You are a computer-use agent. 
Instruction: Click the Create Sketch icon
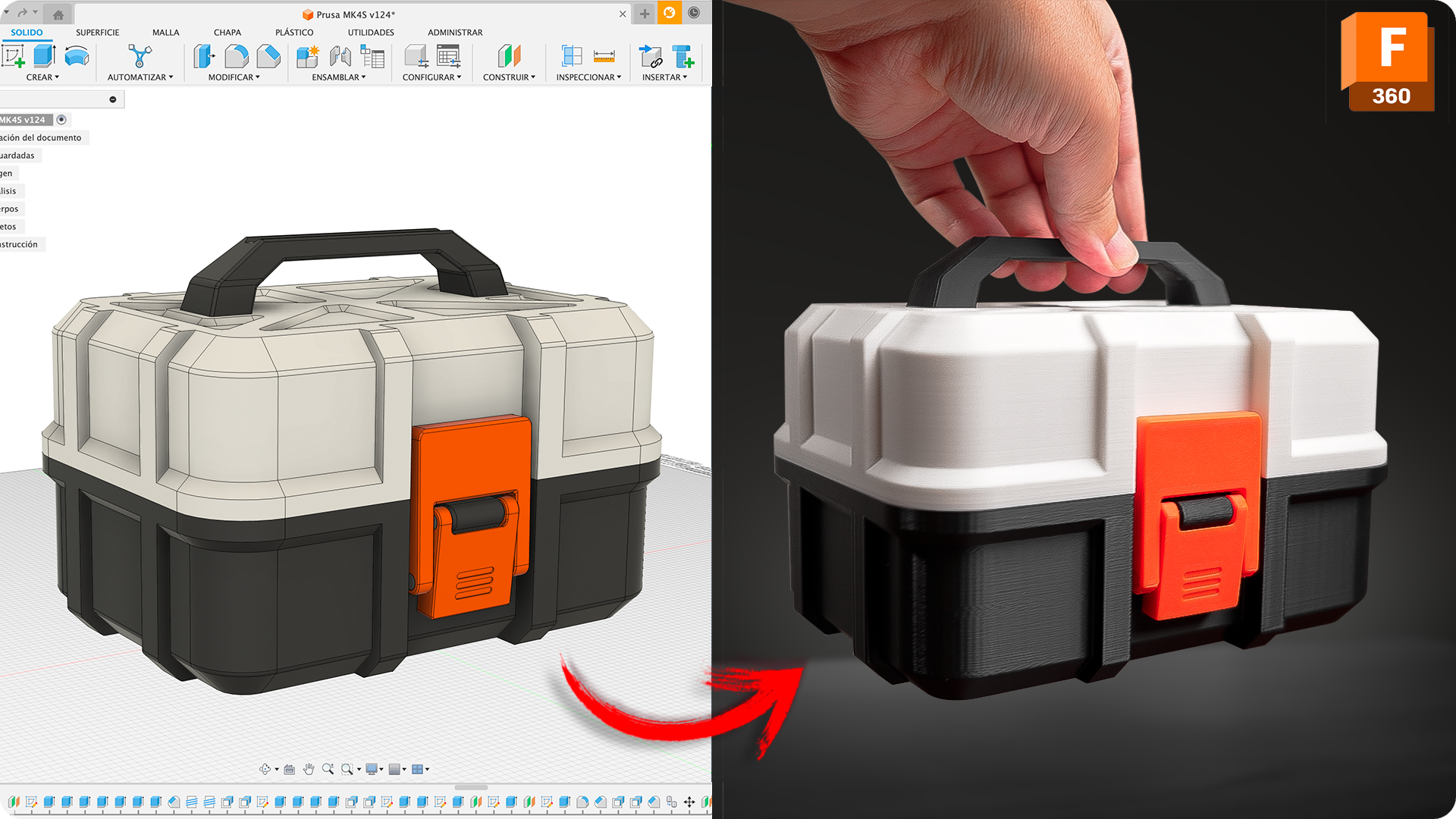(x=14, y=56)
